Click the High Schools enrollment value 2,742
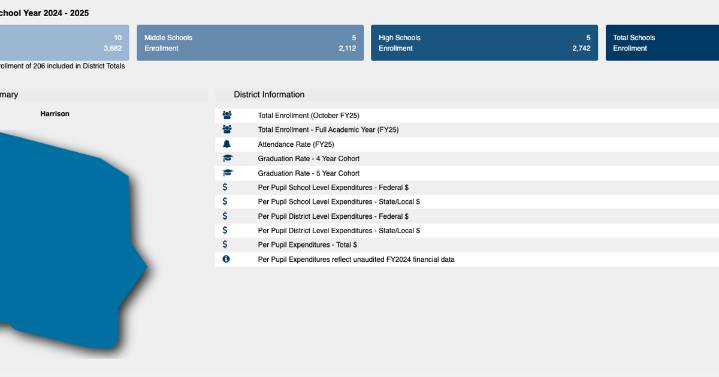The height and width of the screenshot is (377, 719). (581, 48)
